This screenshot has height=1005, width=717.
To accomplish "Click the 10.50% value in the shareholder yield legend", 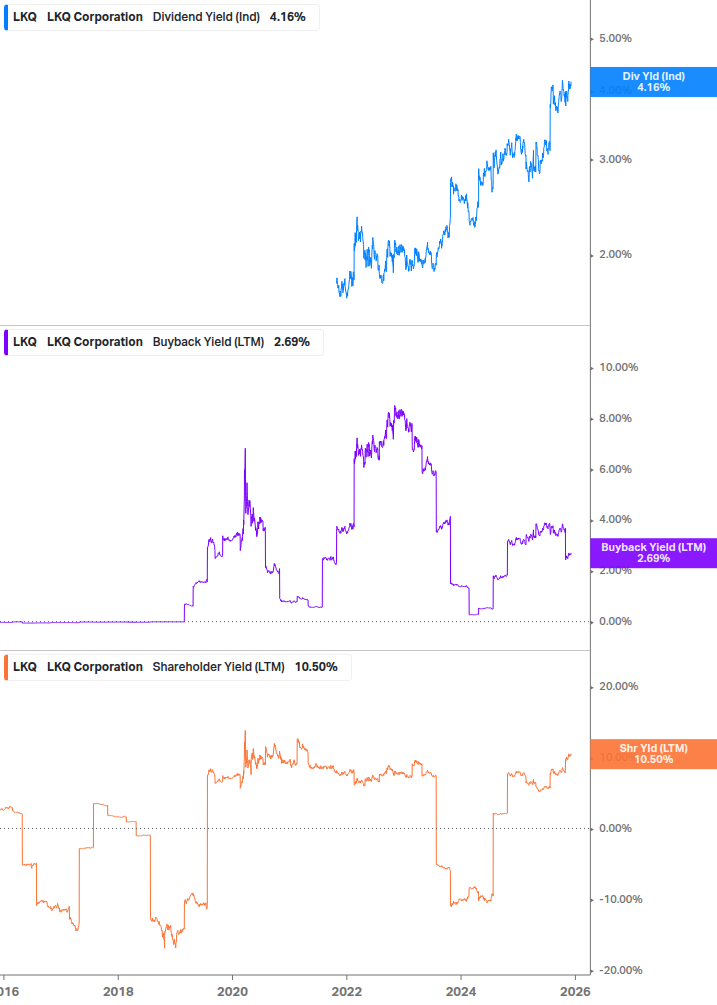I will click(316, 667).
